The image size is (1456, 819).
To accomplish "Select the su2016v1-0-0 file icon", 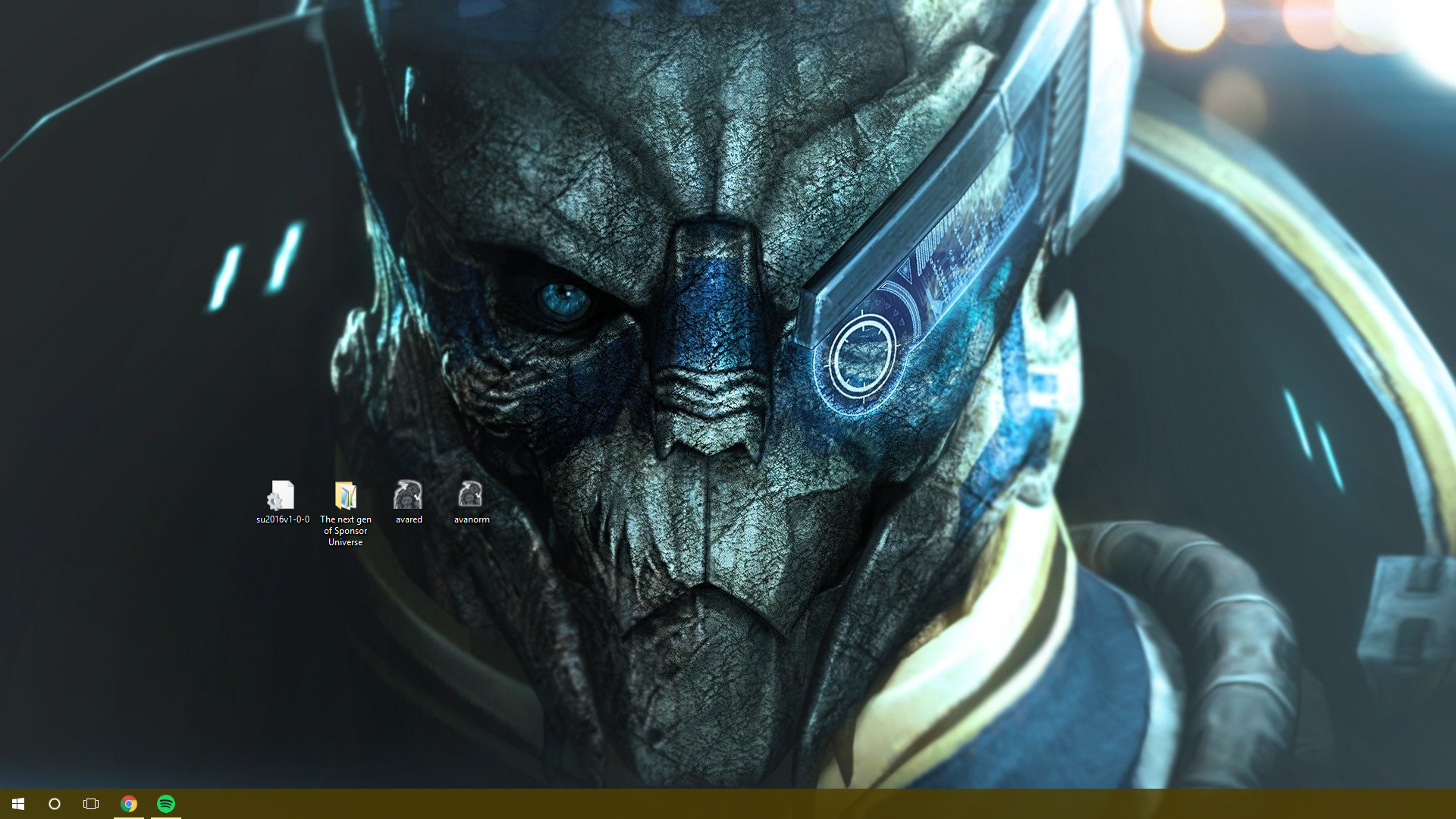I will pos(281,495).
